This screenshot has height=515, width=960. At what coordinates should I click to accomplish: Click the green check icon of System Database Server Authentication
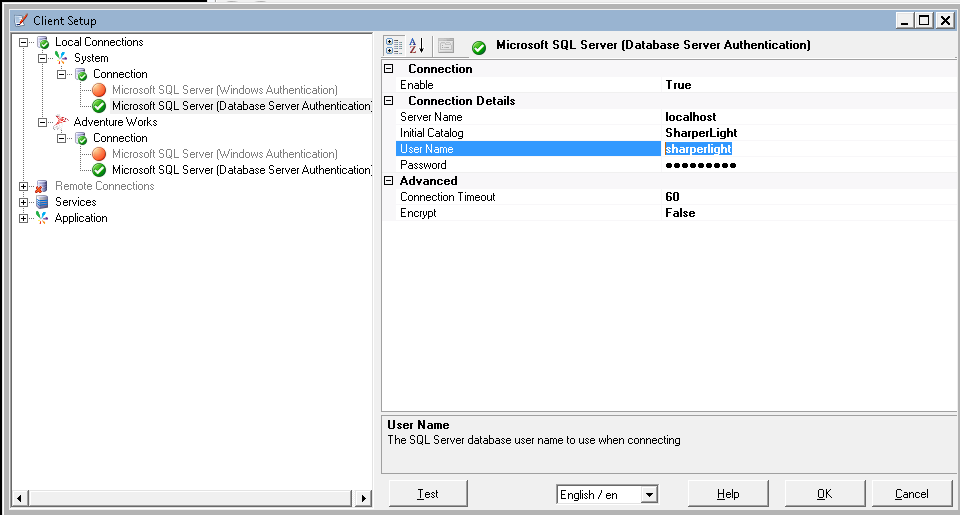click(99, 106)
